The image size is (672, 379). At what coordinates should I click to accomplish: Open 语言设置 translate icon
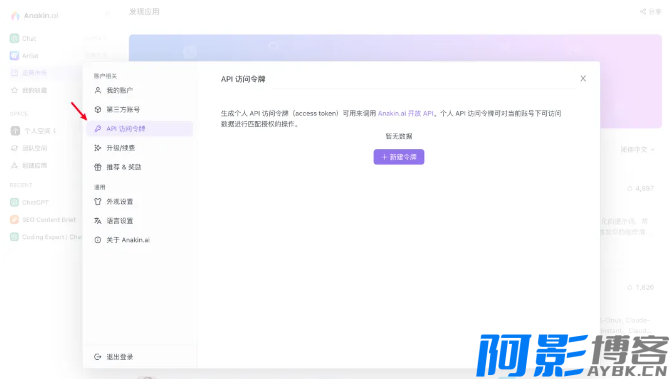coord(98,221)
